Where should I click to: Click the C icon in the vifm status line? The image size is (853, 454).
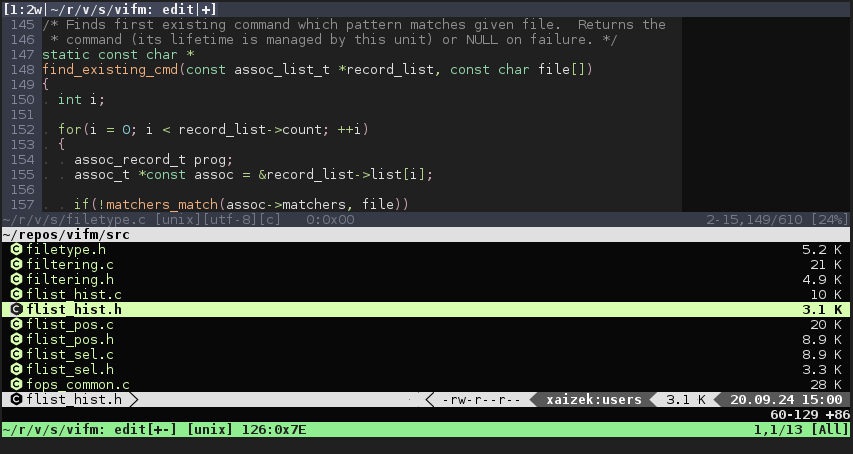tap(16, 400)
